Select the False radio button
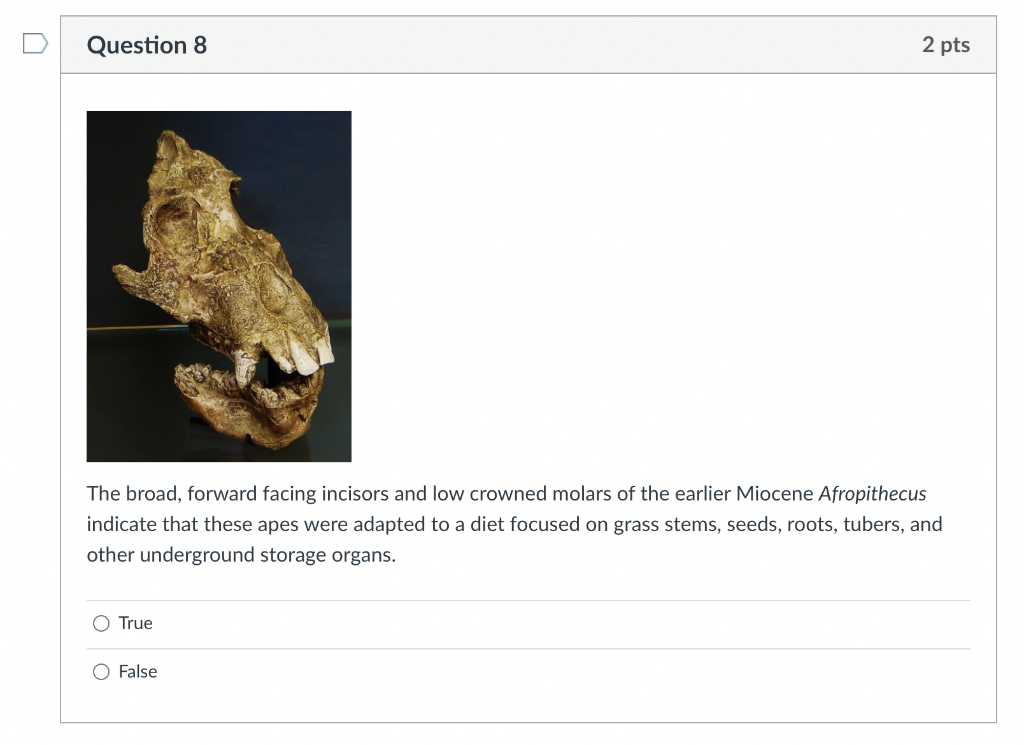Viewport: 1024px width, 745px height. pyautogui.click(x=101, y=671)
